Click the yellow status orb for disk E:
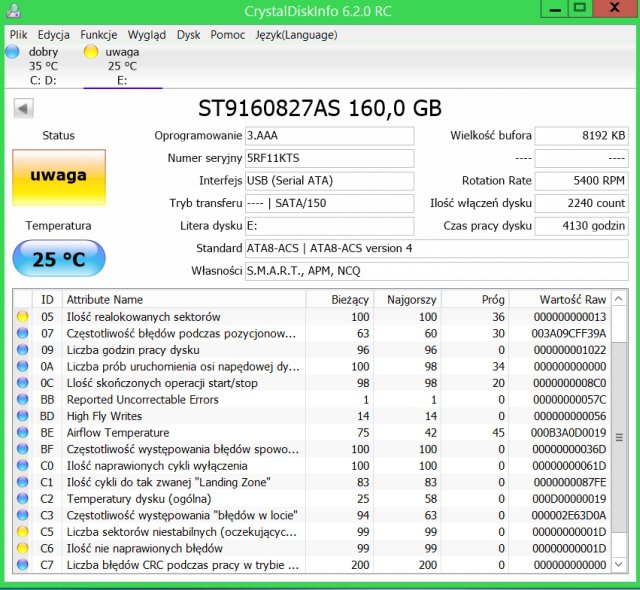 [x=91, y=52]
